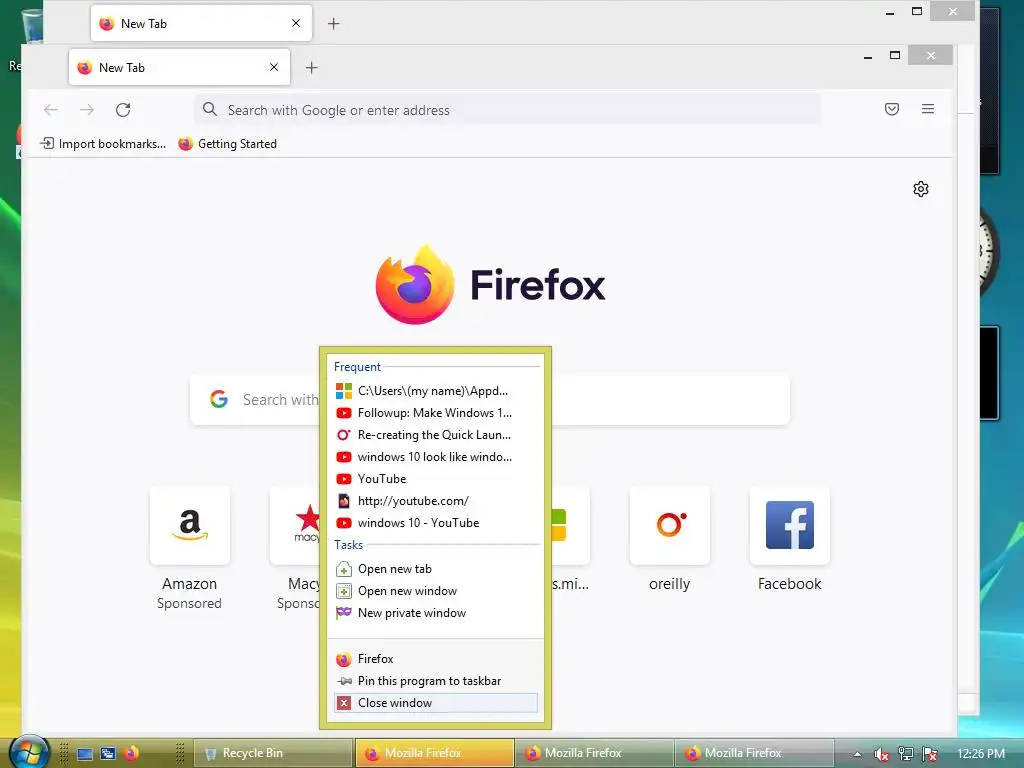Screen dimensions: 1024x768
Task: Open Re-creating the Quick Laun... entry
Action: 436,435
